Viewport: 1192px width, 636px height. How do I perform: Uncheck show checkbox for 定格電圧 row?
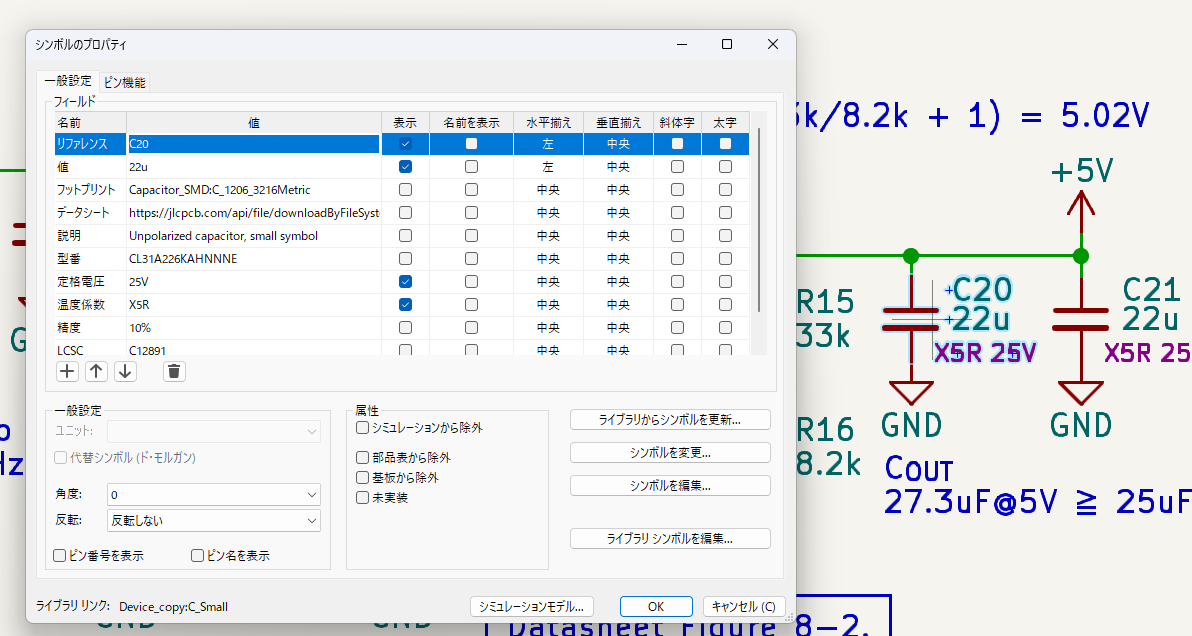405,282
